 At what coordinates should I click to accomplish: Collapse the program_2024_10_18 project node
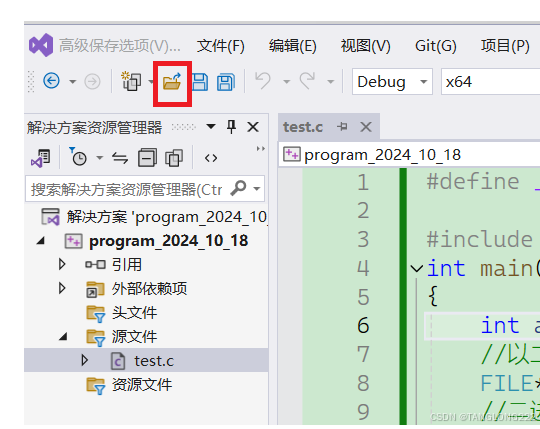click(x=41, y=241)
